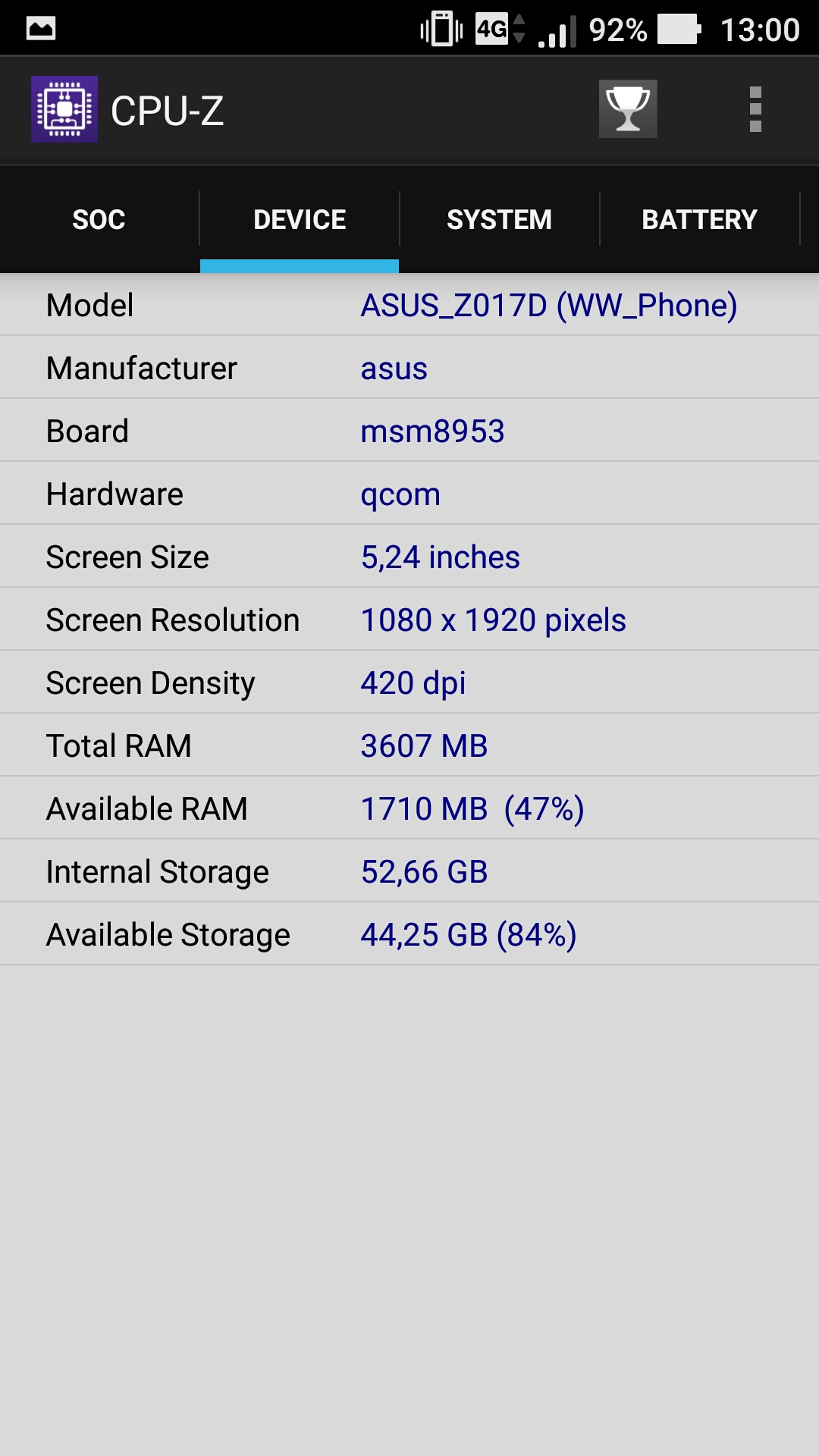Open the SYSTEM tab
Viewport: 819px width, 1456px height.
500,219
